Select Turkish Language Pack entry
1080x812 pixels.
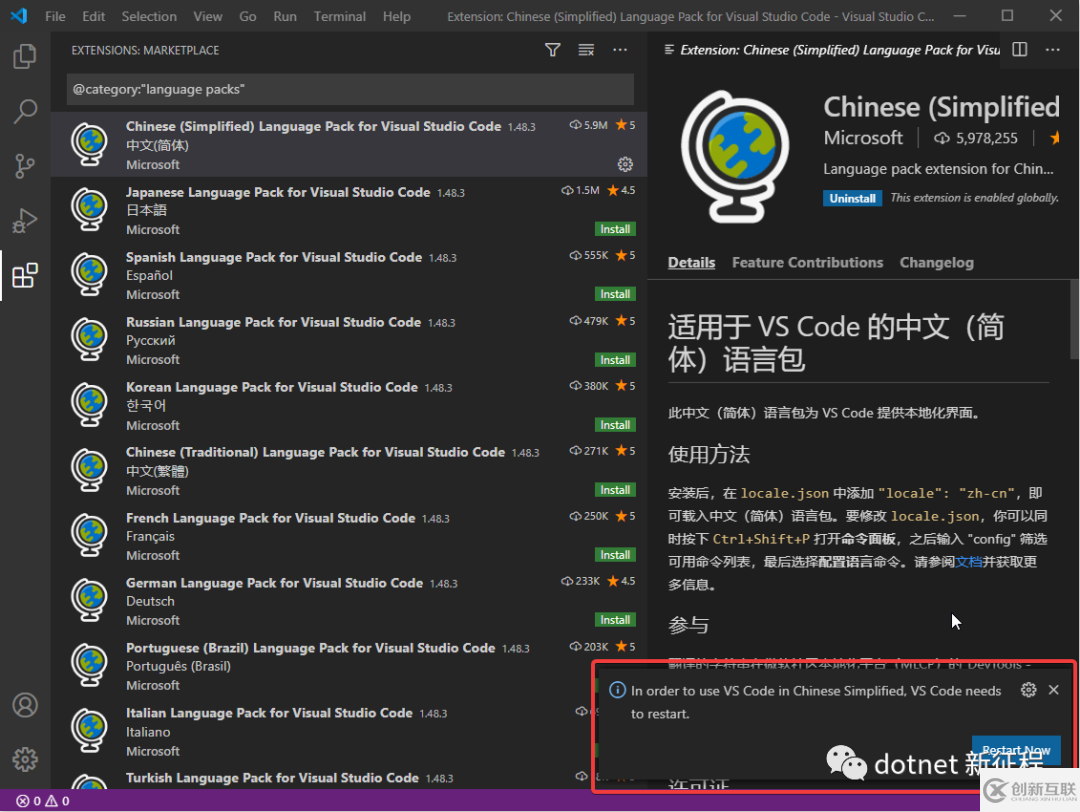tap(349, 779)
